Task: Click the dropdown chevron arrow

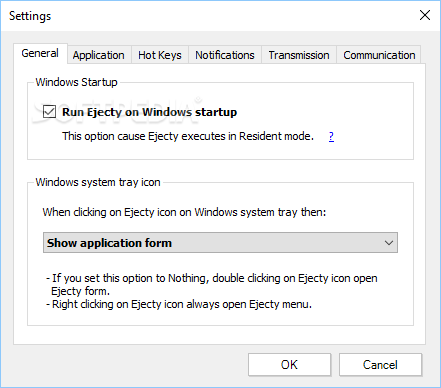Action: point(389,243)
